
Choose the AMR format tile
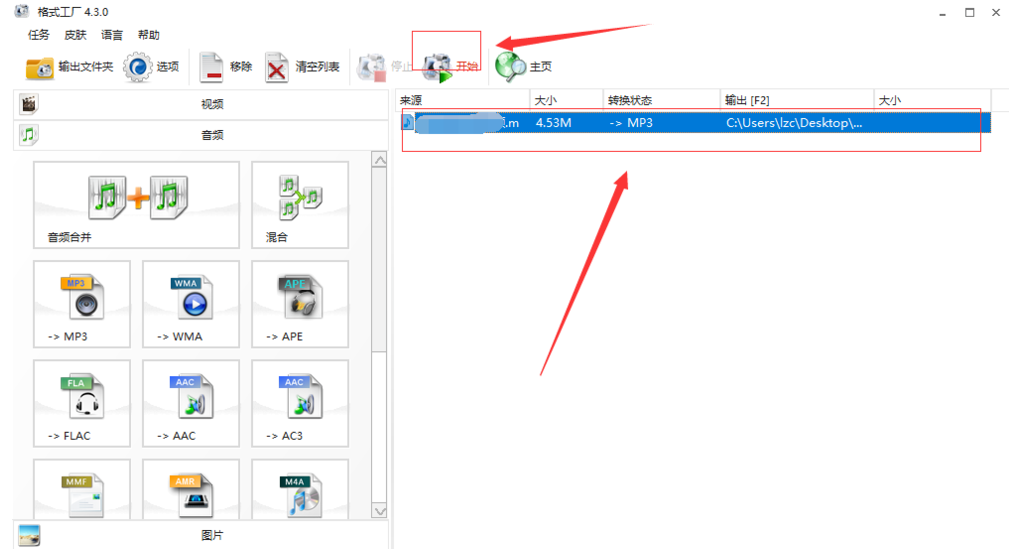click(190, 489)
